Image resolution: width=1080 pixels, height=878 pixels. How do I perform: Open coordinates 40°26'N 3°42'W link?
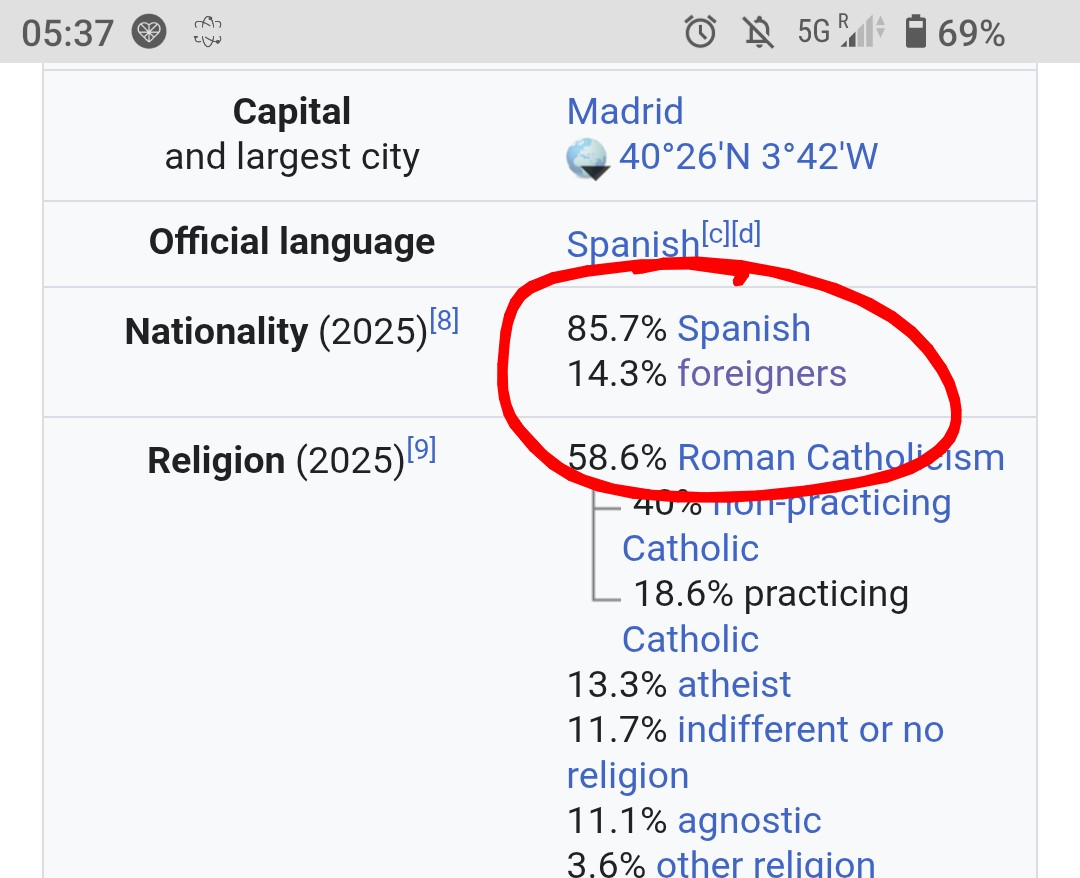tap(748, 156)
